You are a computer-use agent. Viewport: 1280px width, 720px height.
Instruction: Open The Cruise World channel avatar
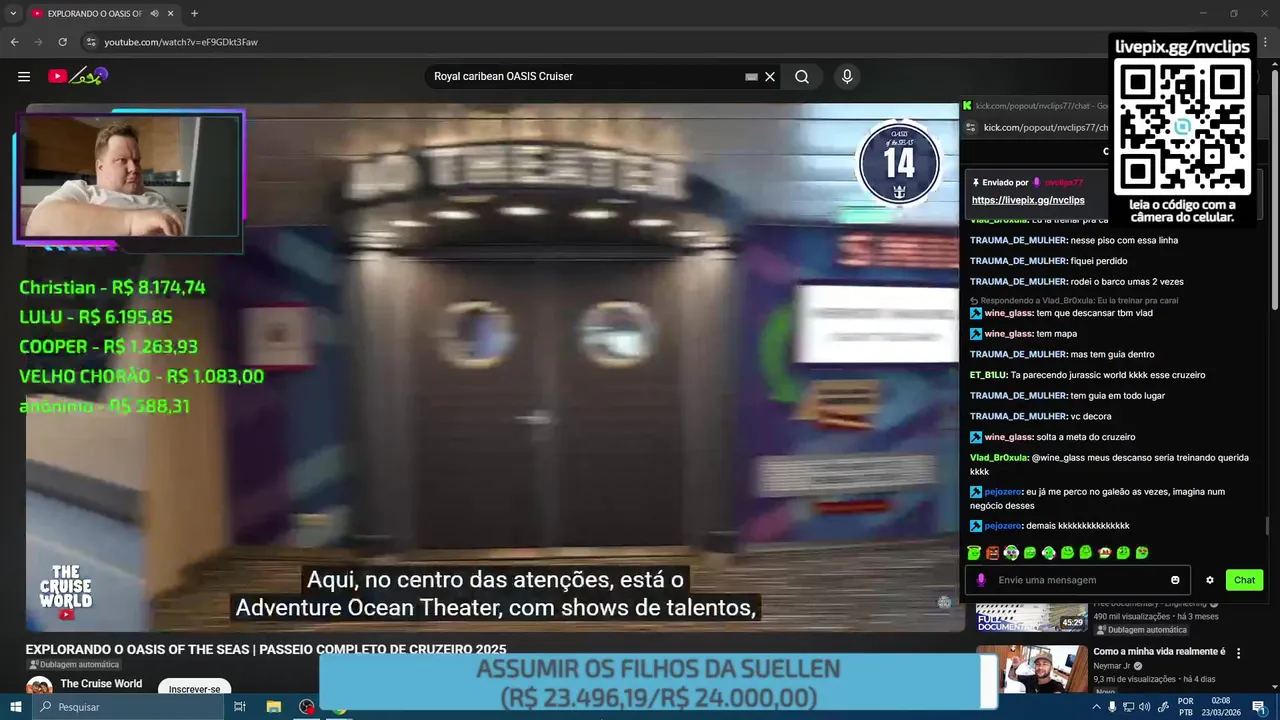39,687
